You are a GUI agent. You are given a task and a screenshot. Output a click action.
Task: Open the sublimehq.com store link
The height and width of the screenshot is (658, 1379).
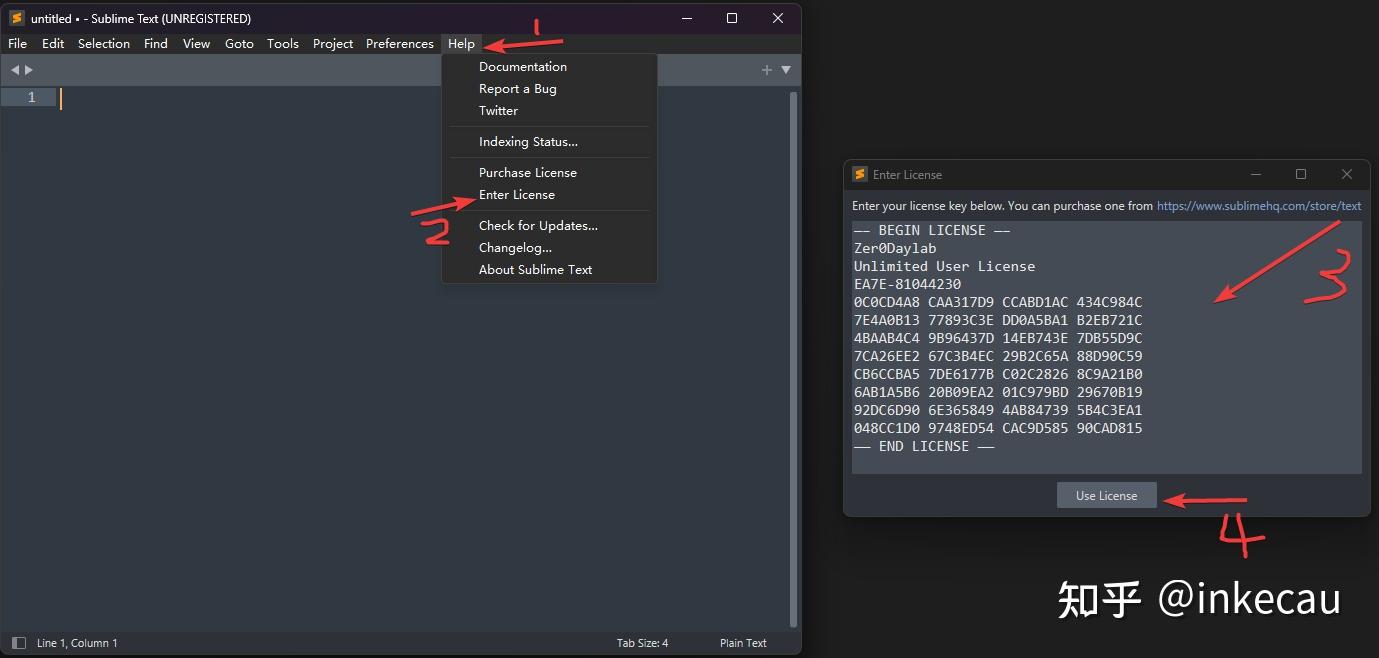1258,206
